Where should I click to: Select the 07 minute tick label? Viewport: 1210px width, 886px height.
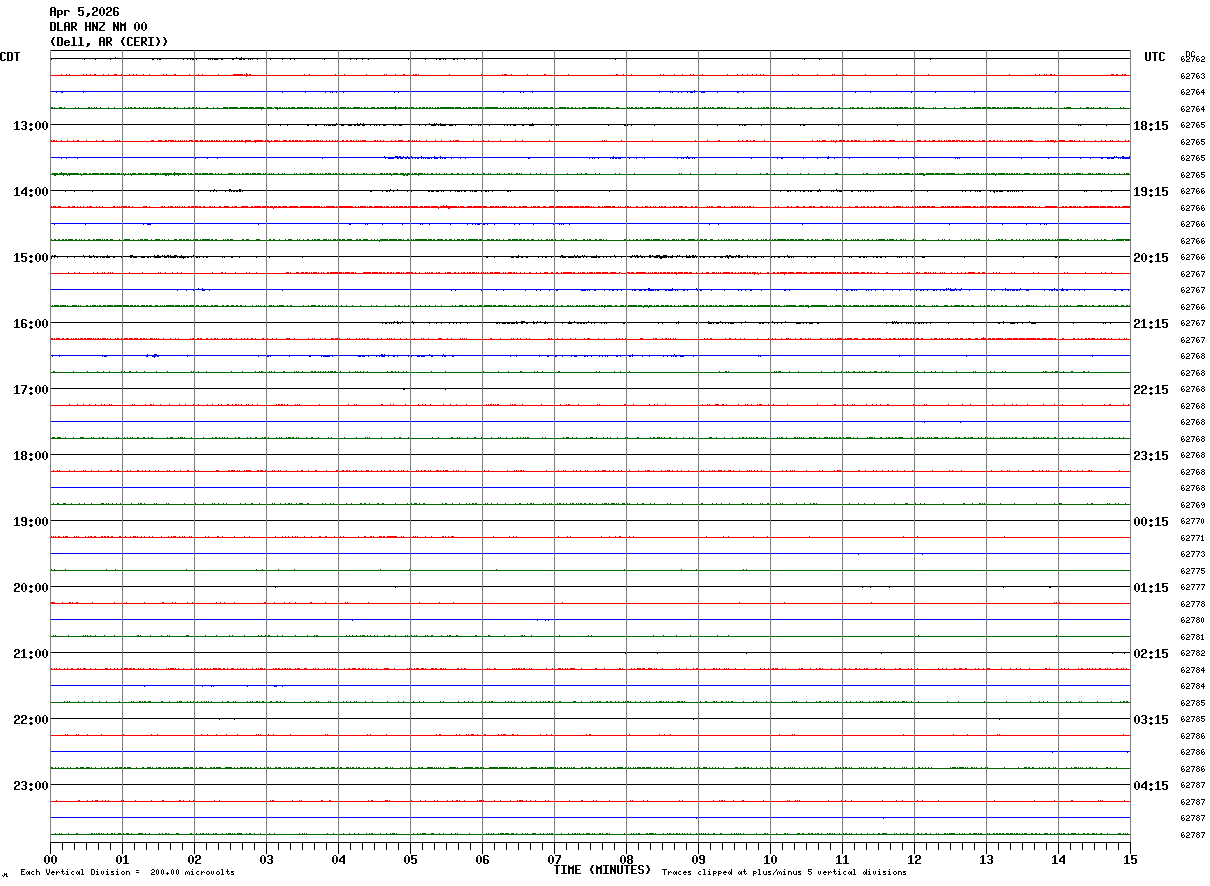pyautogui.click(x=554, y=859)
